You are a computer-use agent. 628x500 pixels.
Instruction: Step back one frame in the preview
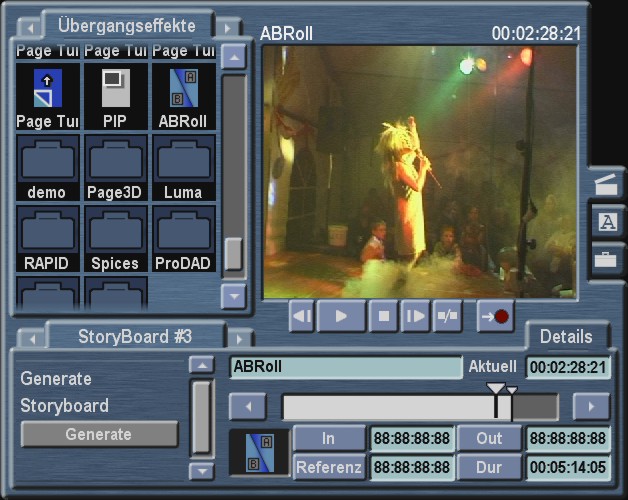(x=303, y=317)
